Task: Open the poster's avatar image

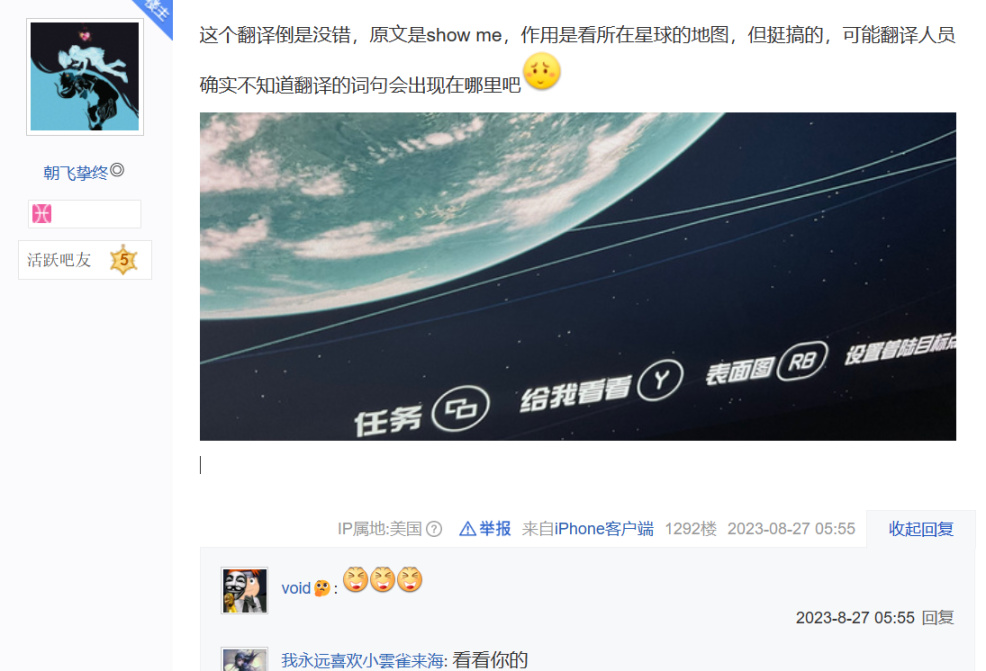Action: click(85, 77)
